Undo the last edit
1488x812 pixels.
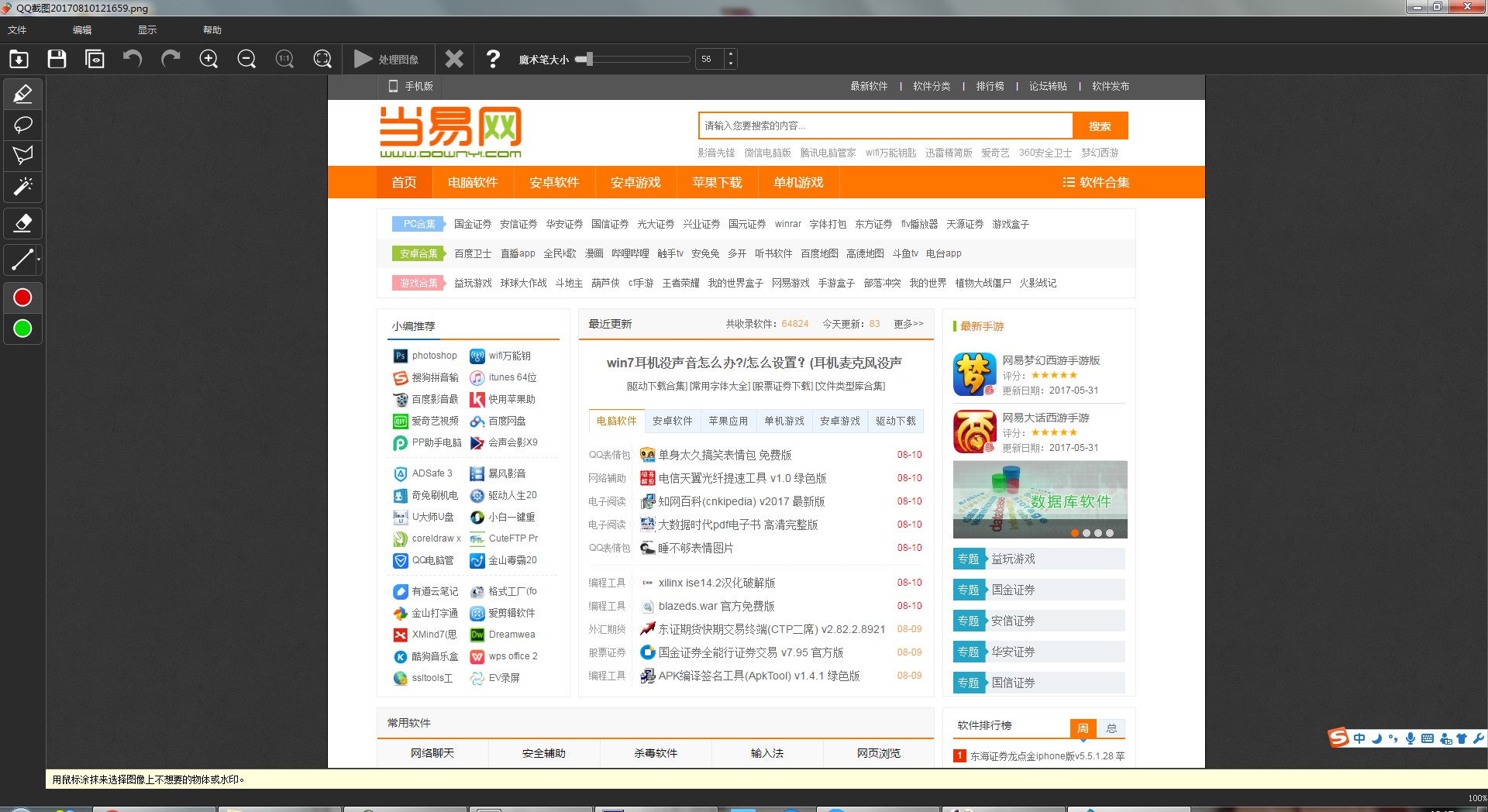(132, 59)
